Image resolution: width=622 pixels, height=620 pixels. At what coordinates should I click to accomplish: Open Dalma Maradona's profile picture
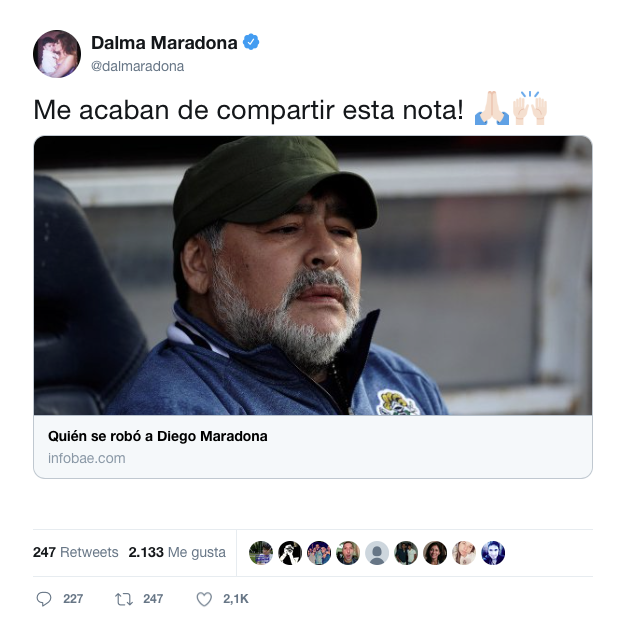click(57, 54)
